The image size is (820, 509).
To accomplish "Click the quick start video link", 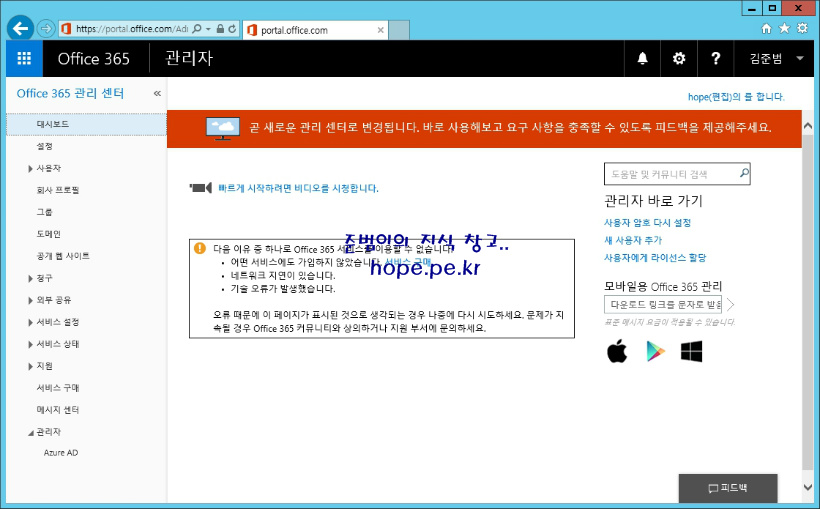I will [298, 188].
